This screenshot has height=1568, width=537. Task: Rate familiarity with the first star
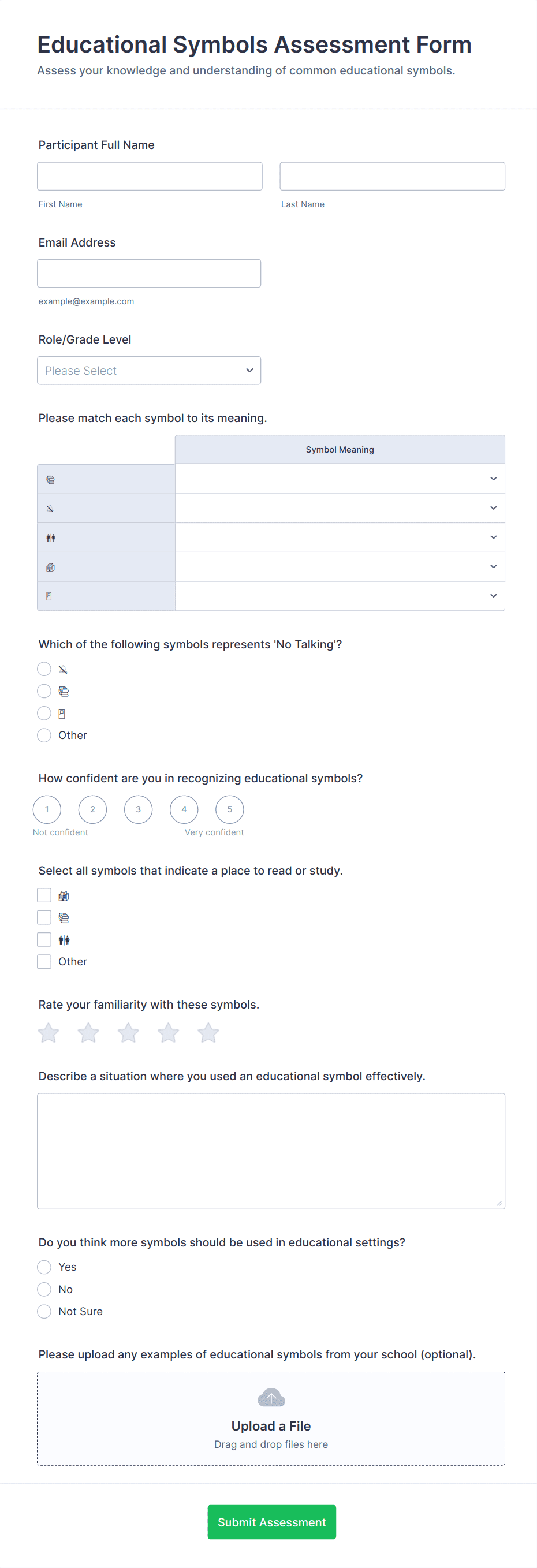[x=48, y=1032]
